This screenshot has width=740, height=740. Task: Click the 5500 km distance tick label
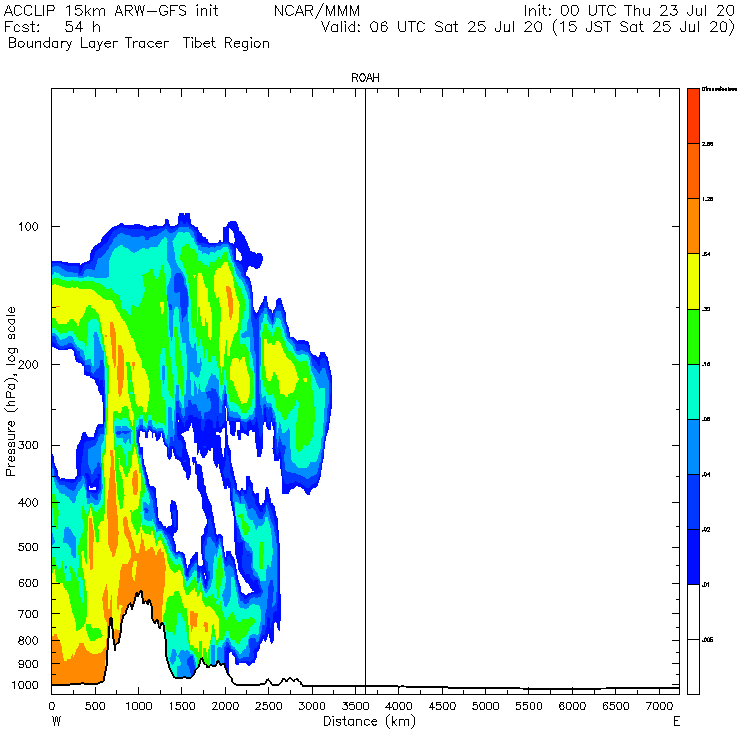click(529, 706)
